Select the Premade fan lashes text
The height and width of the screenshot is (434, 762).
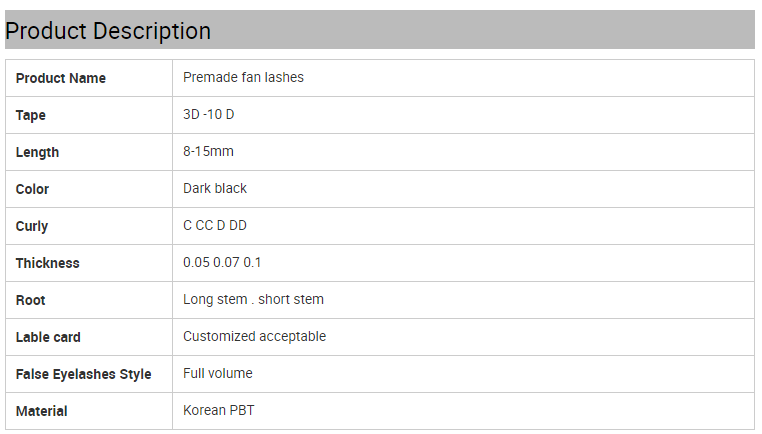(x=243, y=77)
